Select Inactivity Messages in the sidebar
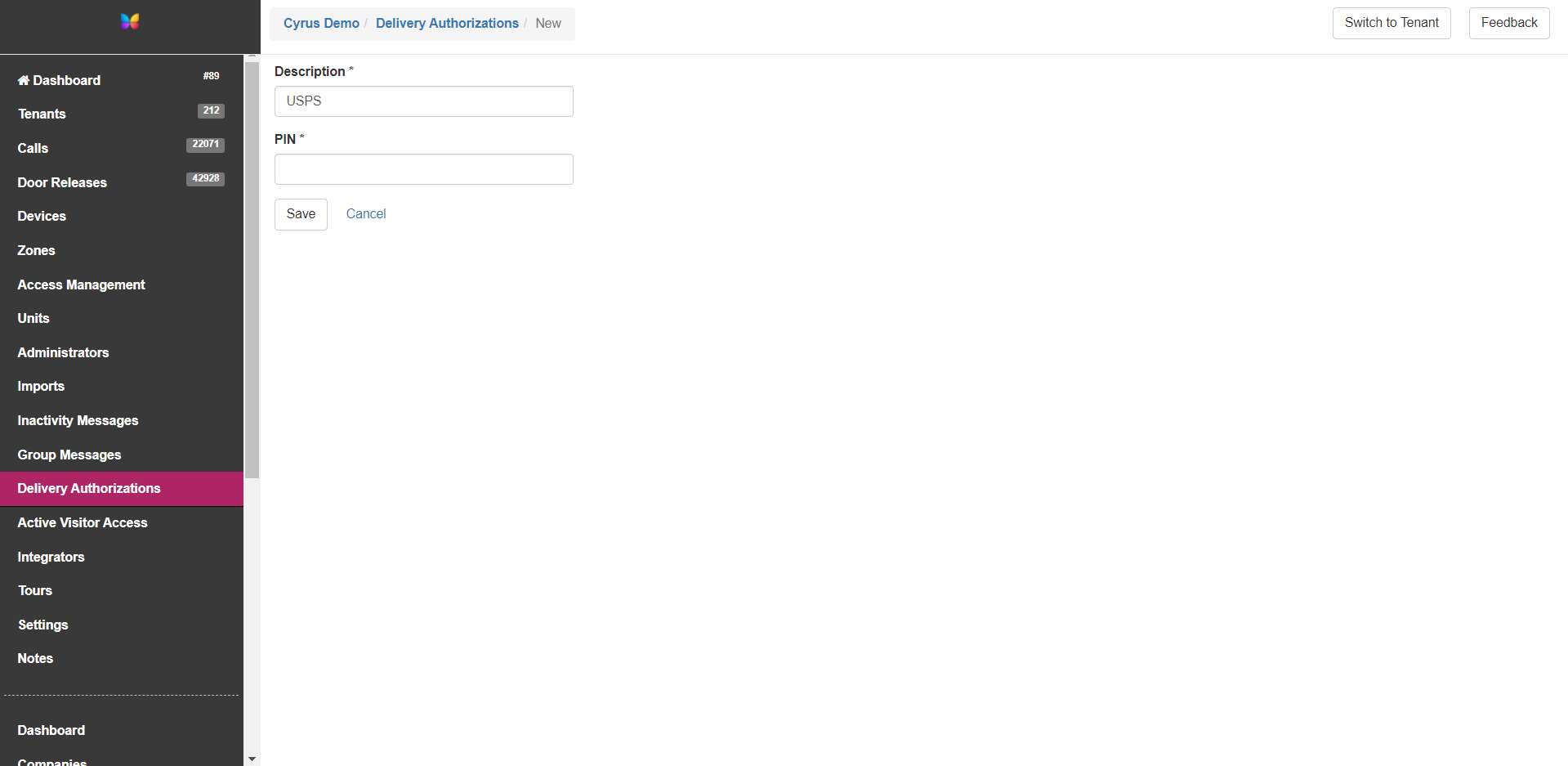 77,420
